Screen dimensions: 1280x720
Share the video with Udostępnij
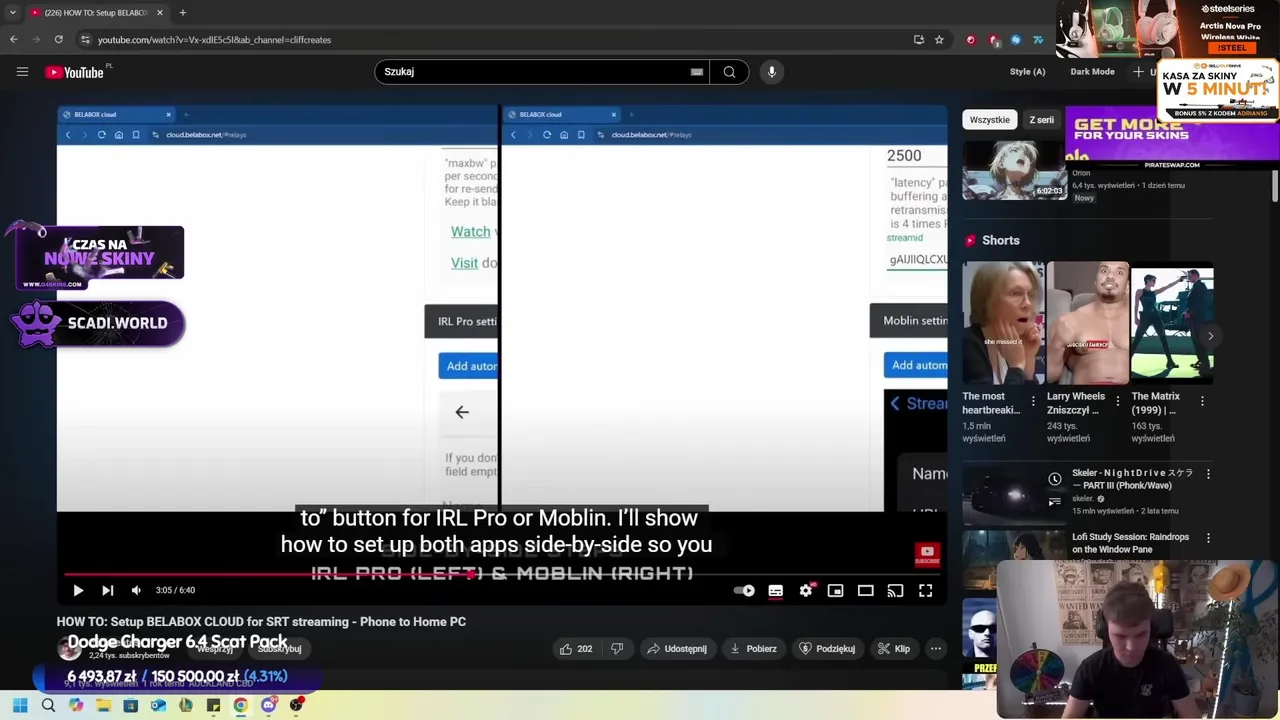pos(677,649)
